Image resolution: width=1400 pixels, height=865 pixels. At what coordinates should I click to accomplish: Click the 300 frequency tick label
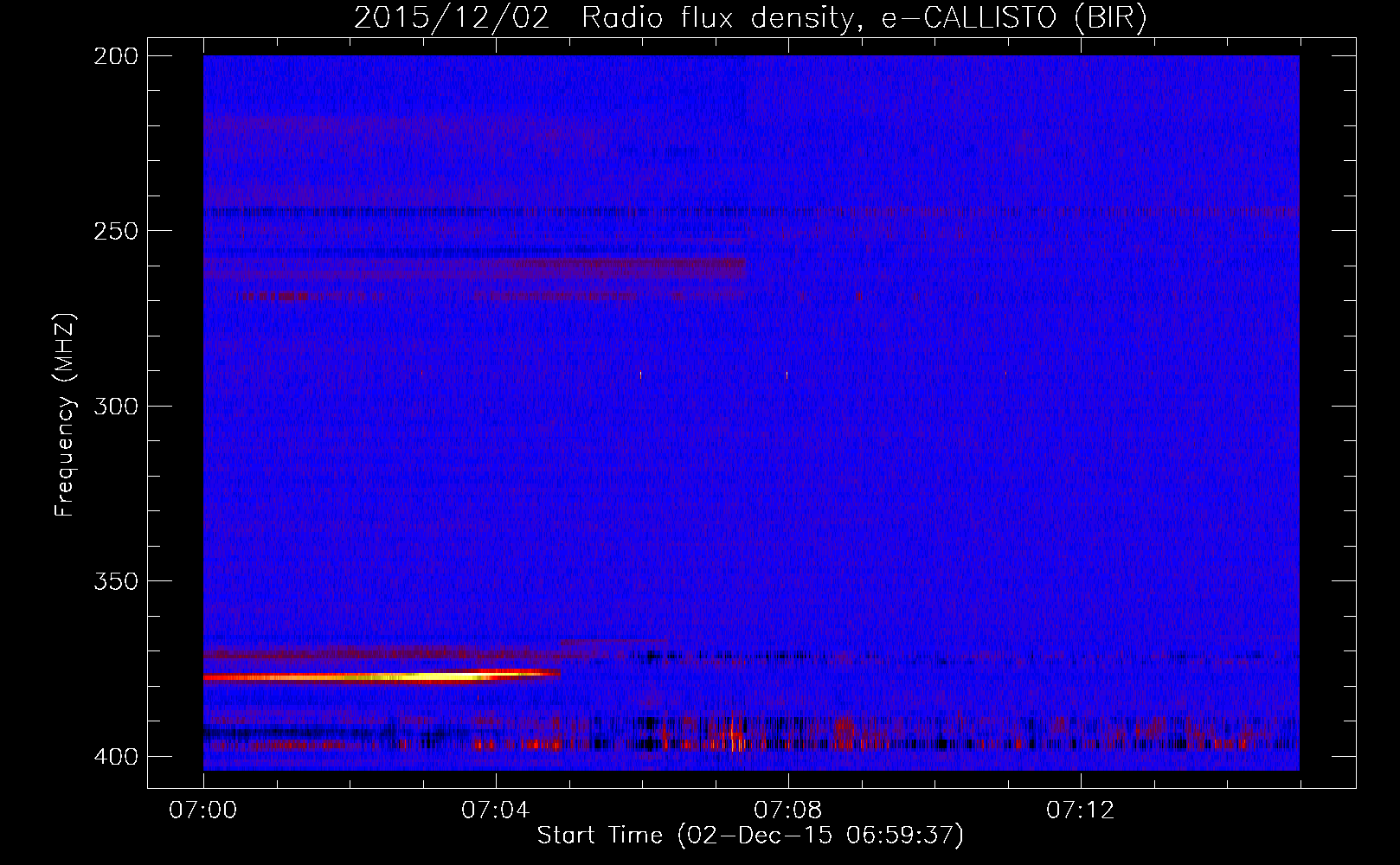115,406
